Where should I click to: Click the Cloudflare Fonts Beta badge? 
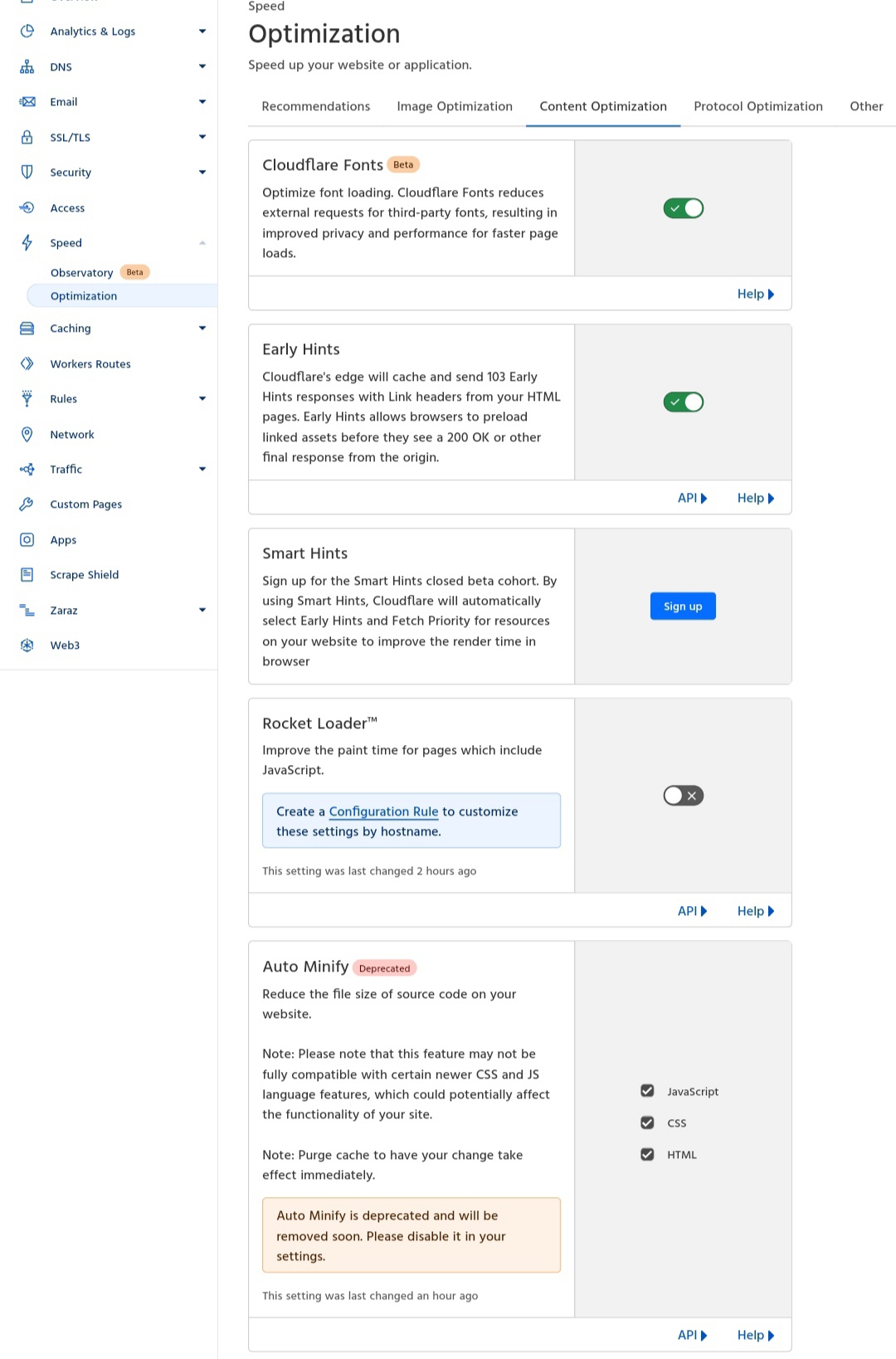point(403,164)
